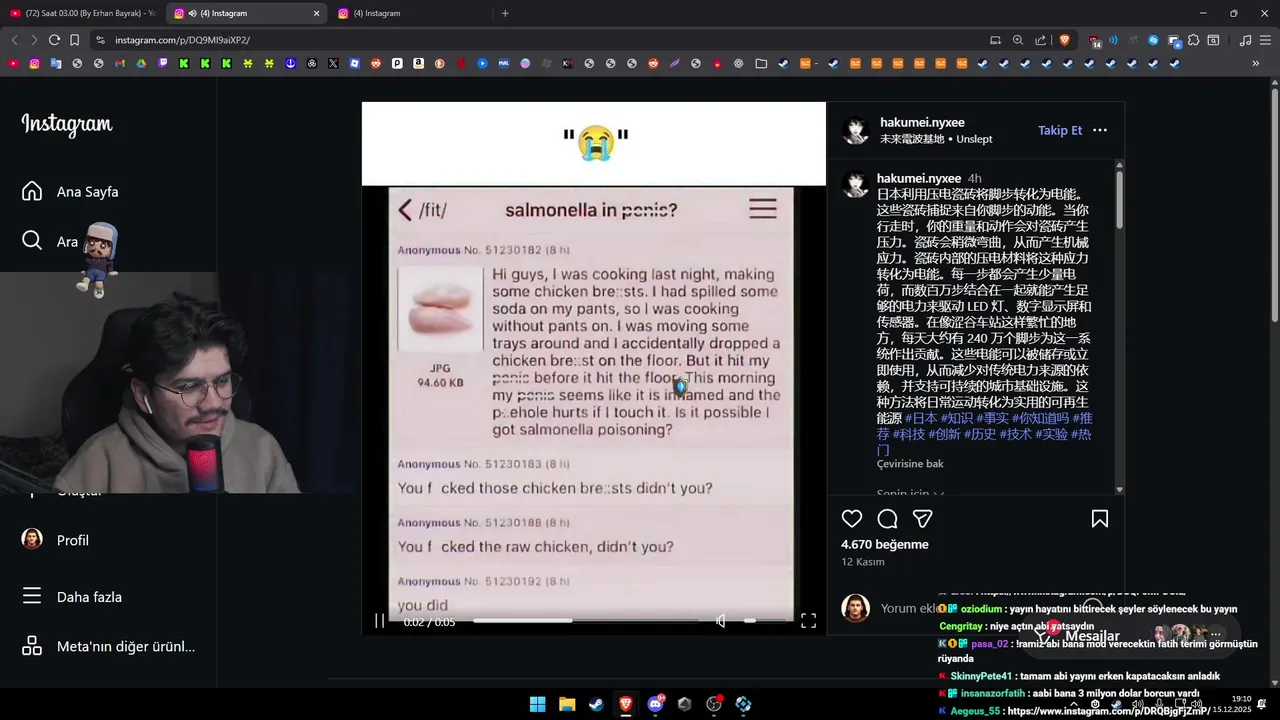
Task: Open Discord from taskbar
Action: tap(655, 704)
